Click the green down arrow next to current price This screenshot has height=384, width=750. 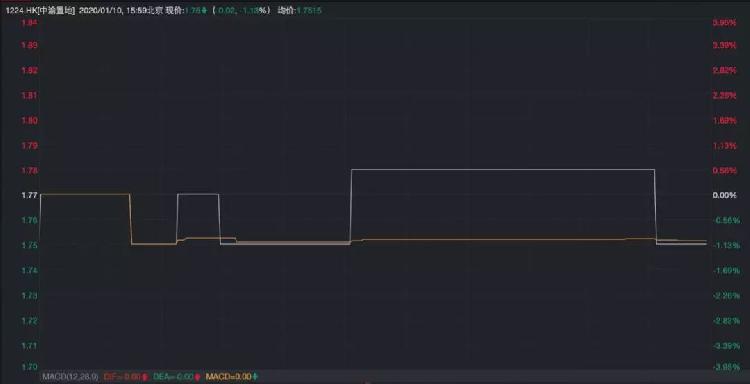coord(204,11)
